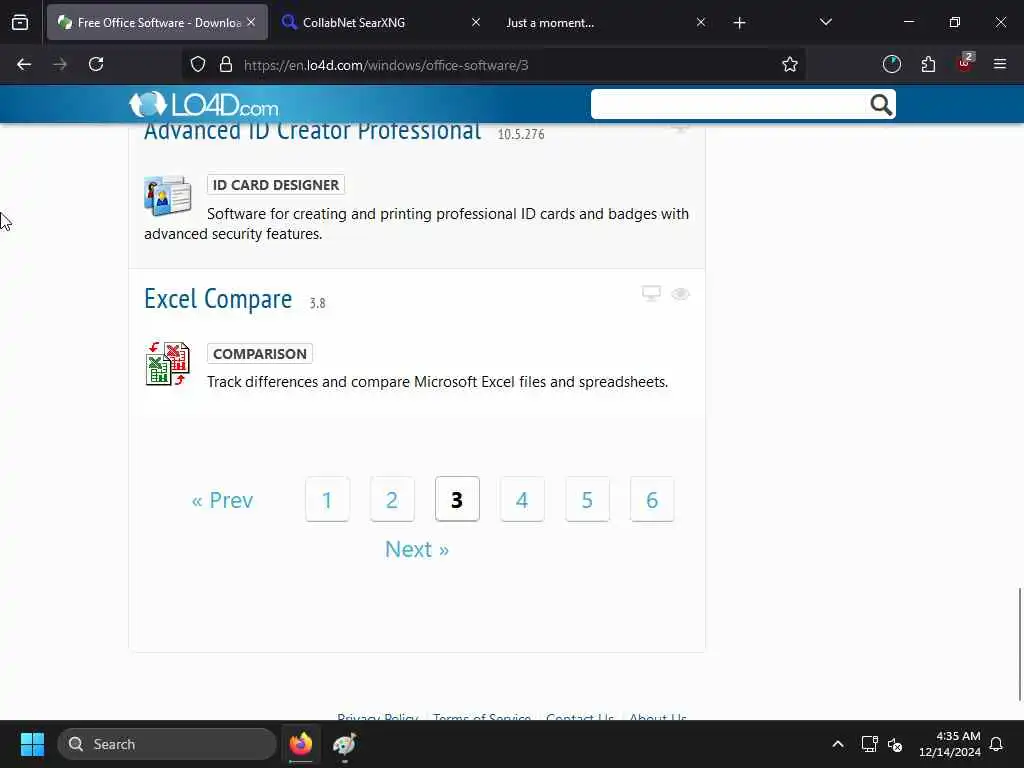The image size is (1024, 768).
Task: Open the circular container extension icon
Action: tap(891, 65)
